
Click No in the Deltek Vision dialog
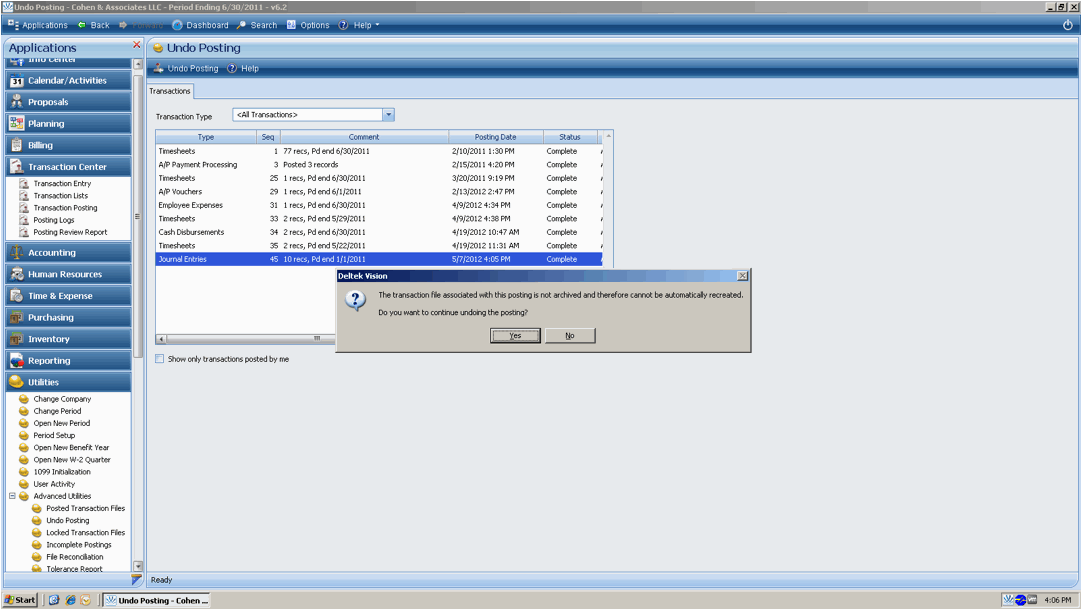coord(570,336)
